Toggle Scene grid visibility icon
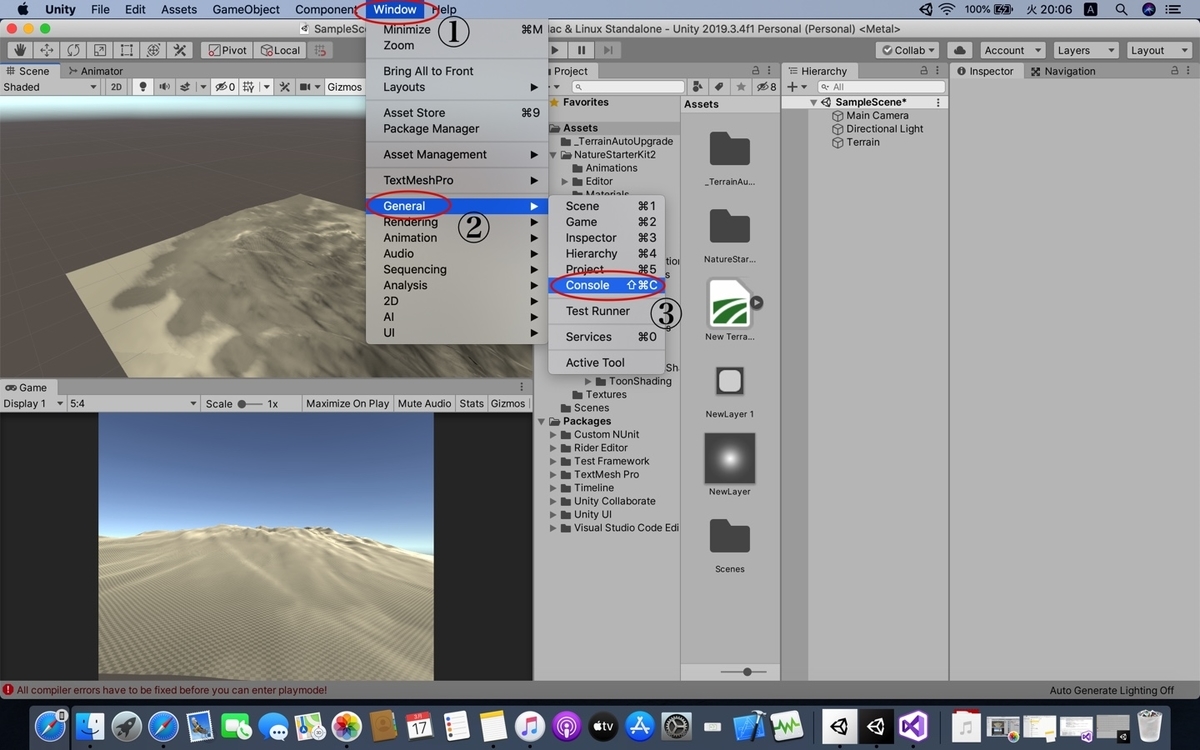Screen dimensions: 1200x750 click(x=250, y=87)
